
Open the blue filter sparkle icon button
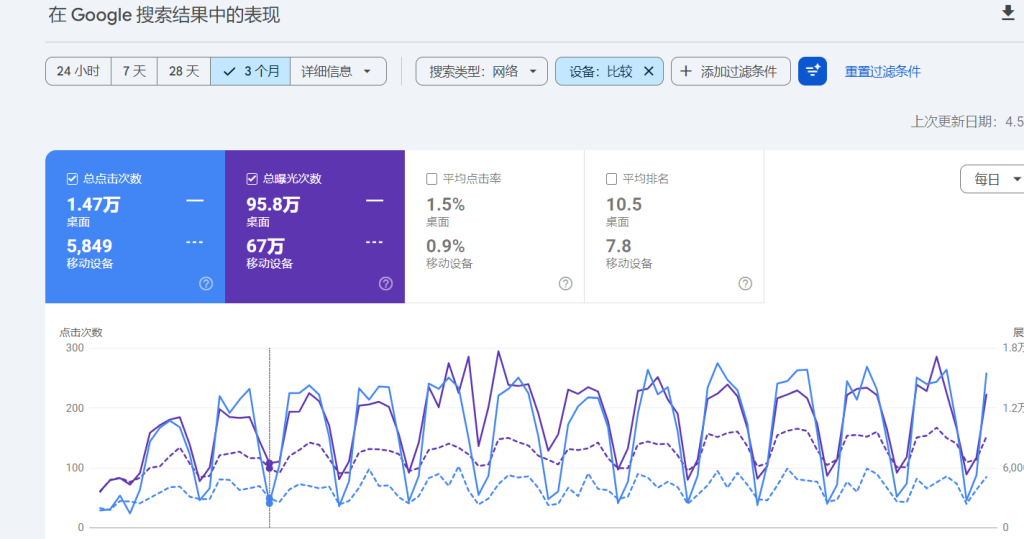(x=812, y=71)
